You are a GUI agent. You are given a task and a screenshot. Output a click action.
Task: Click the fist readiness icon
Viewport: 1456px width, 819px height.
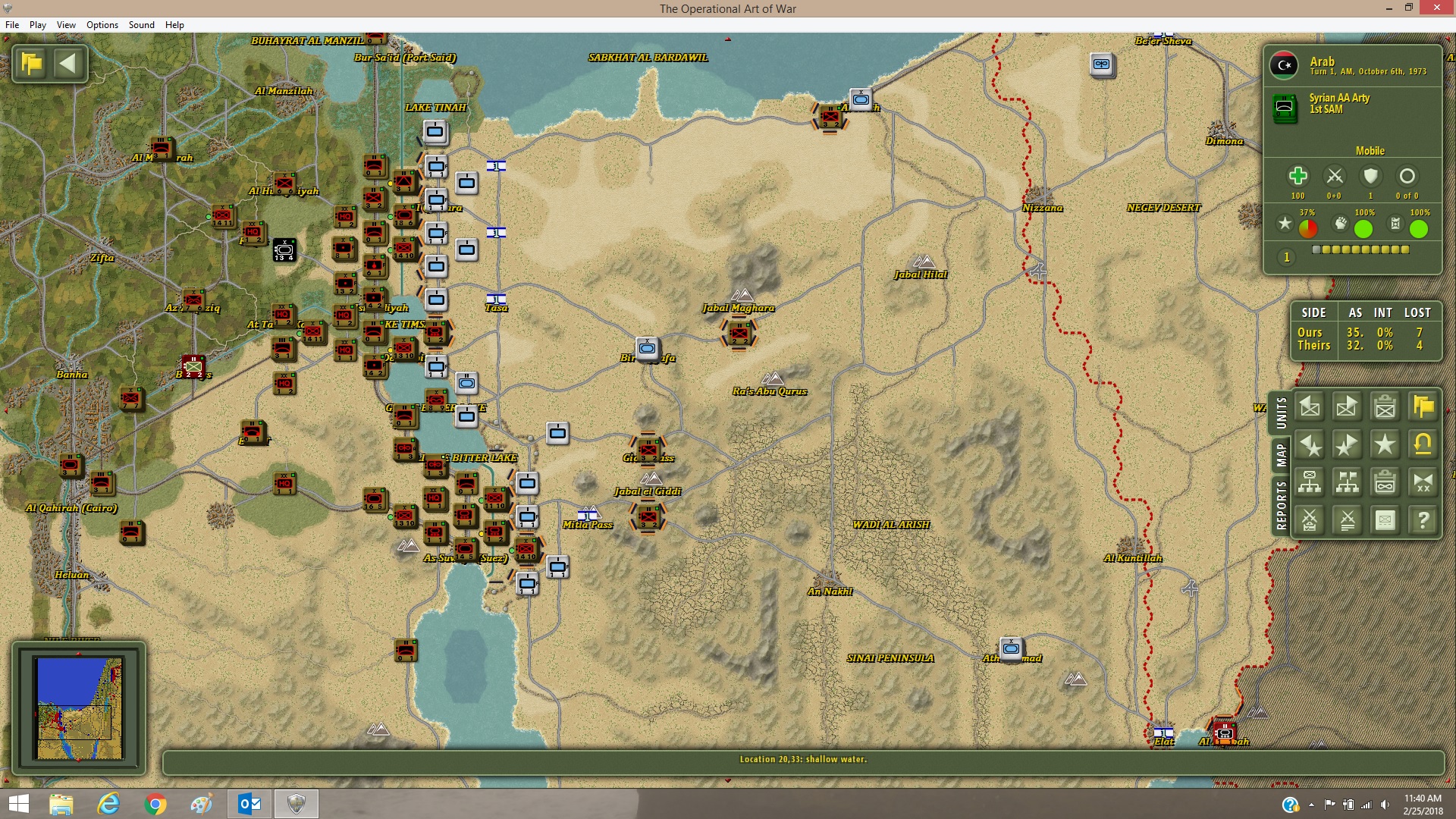(1341, 224)
